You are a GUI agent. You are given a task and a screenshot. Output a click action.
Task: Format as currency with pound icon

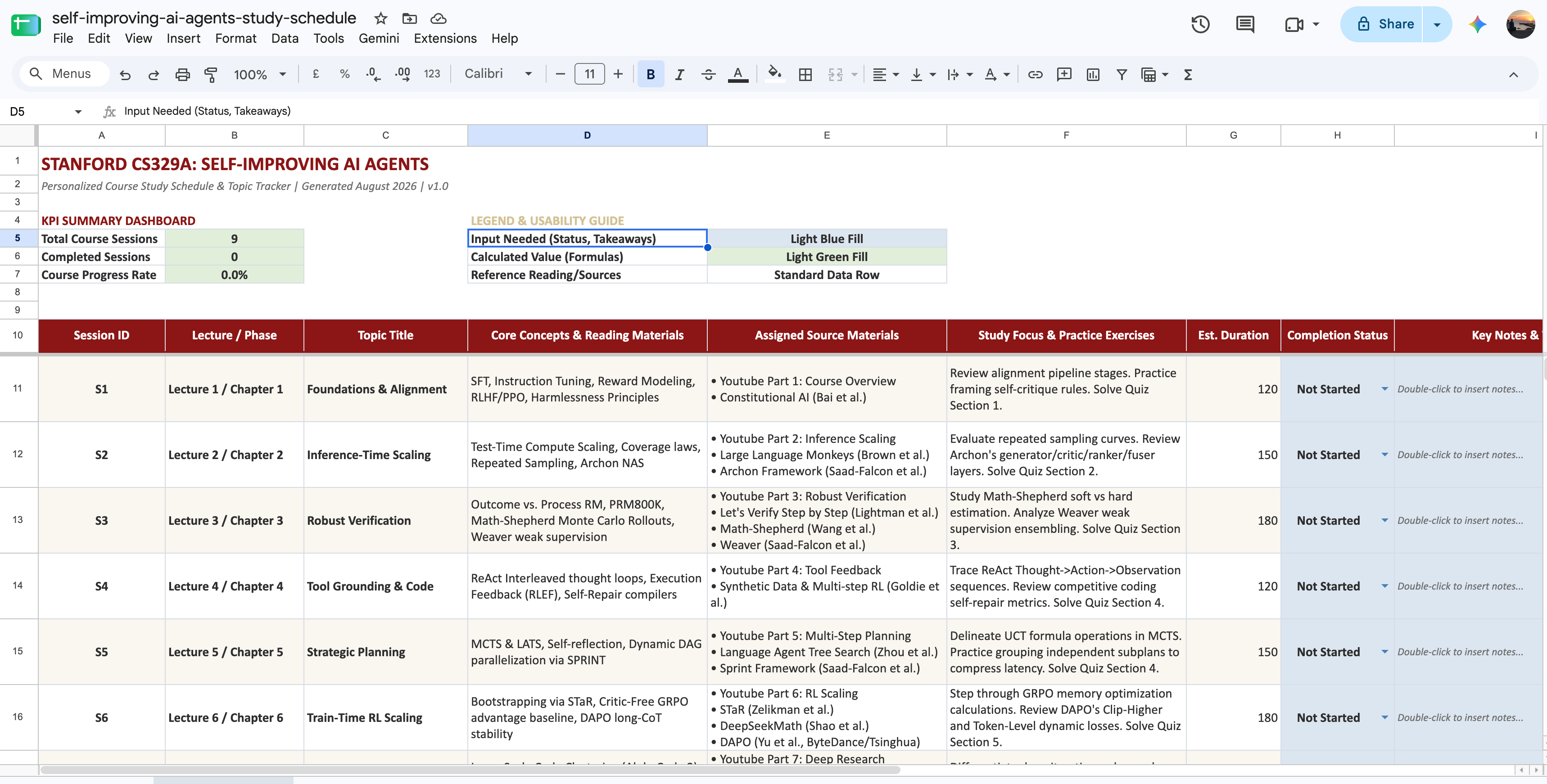[316, 74]
